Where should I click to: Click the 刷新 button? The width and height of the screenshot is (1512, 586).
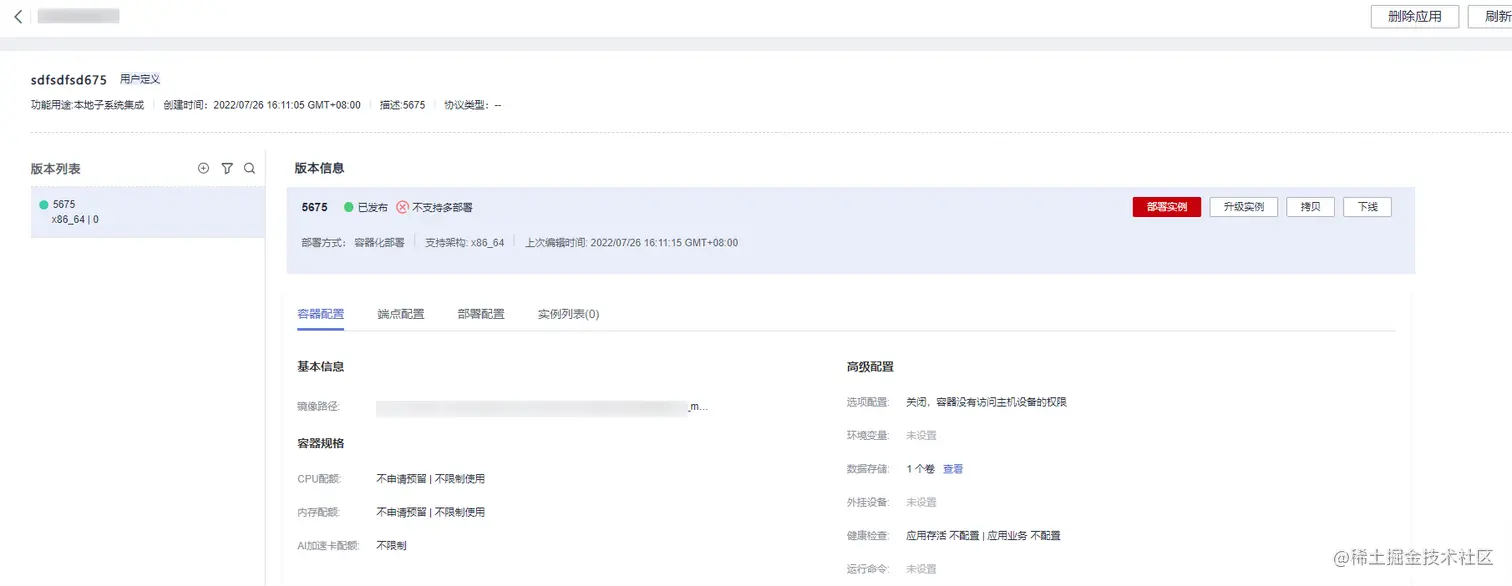(1492, 17)
